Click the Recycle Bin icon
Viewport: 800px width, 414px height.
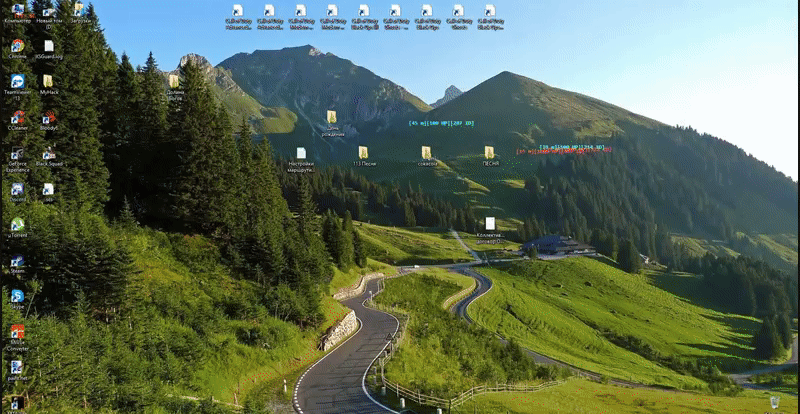click(x=774, y=402)
